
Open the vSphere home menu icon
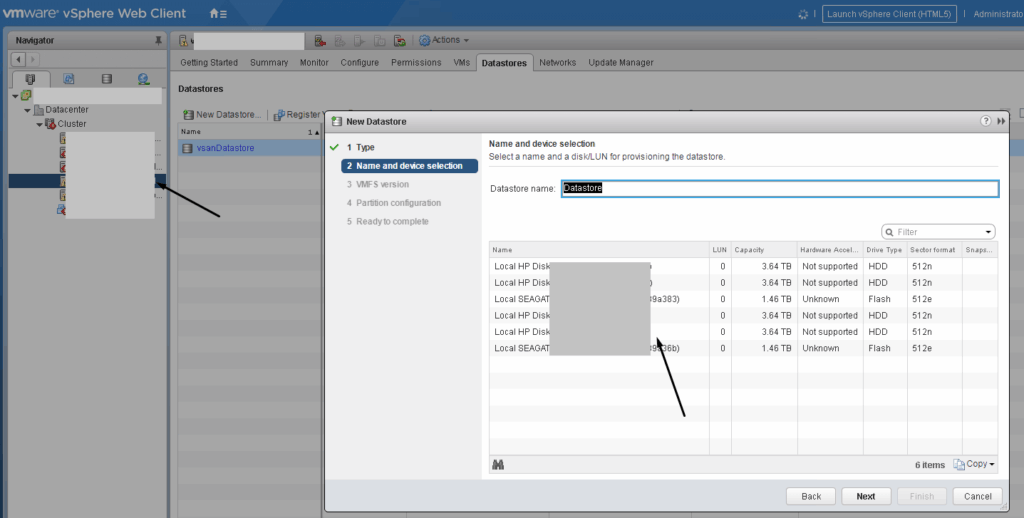pyautogui.click(x=218, y=13)
